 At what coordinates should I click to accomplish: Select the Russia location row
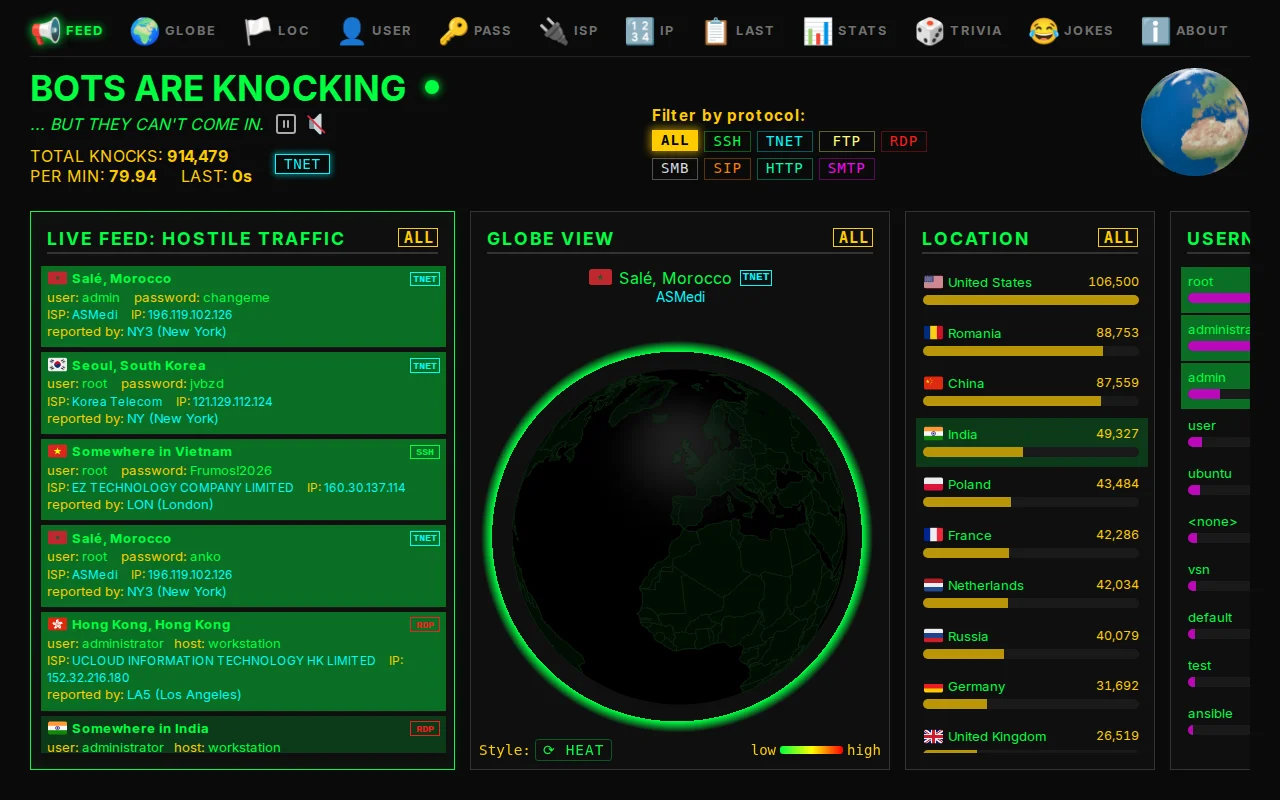coord(1031,644)
